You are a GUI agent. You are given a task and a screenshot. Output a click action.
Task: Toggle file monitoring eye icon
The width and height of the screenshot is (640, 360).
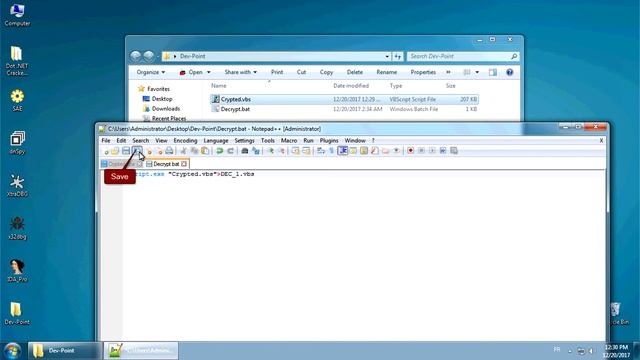(396, 151)
